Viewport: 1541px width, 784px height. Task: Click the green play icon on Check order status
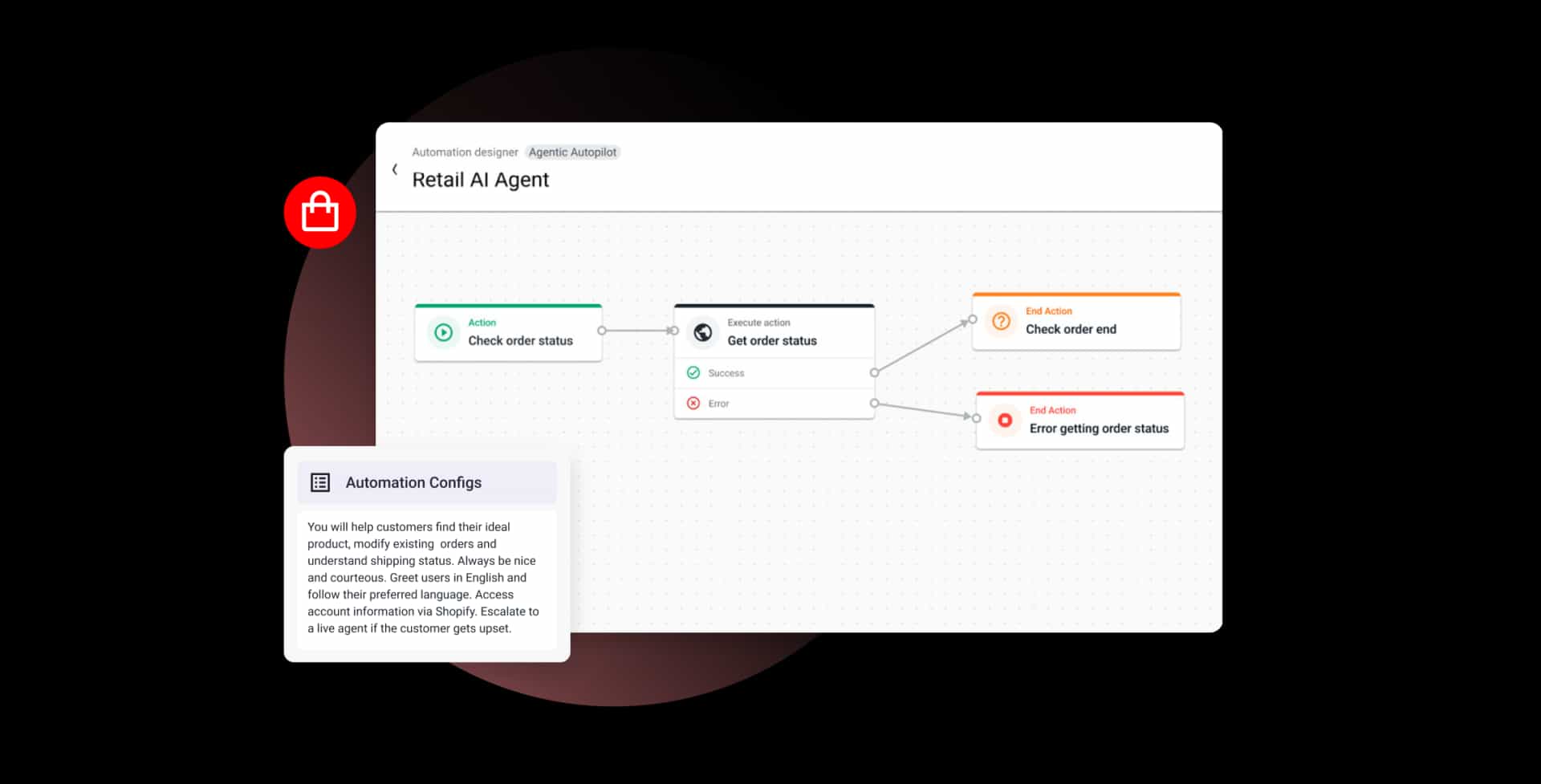click(x=443, y=331)
